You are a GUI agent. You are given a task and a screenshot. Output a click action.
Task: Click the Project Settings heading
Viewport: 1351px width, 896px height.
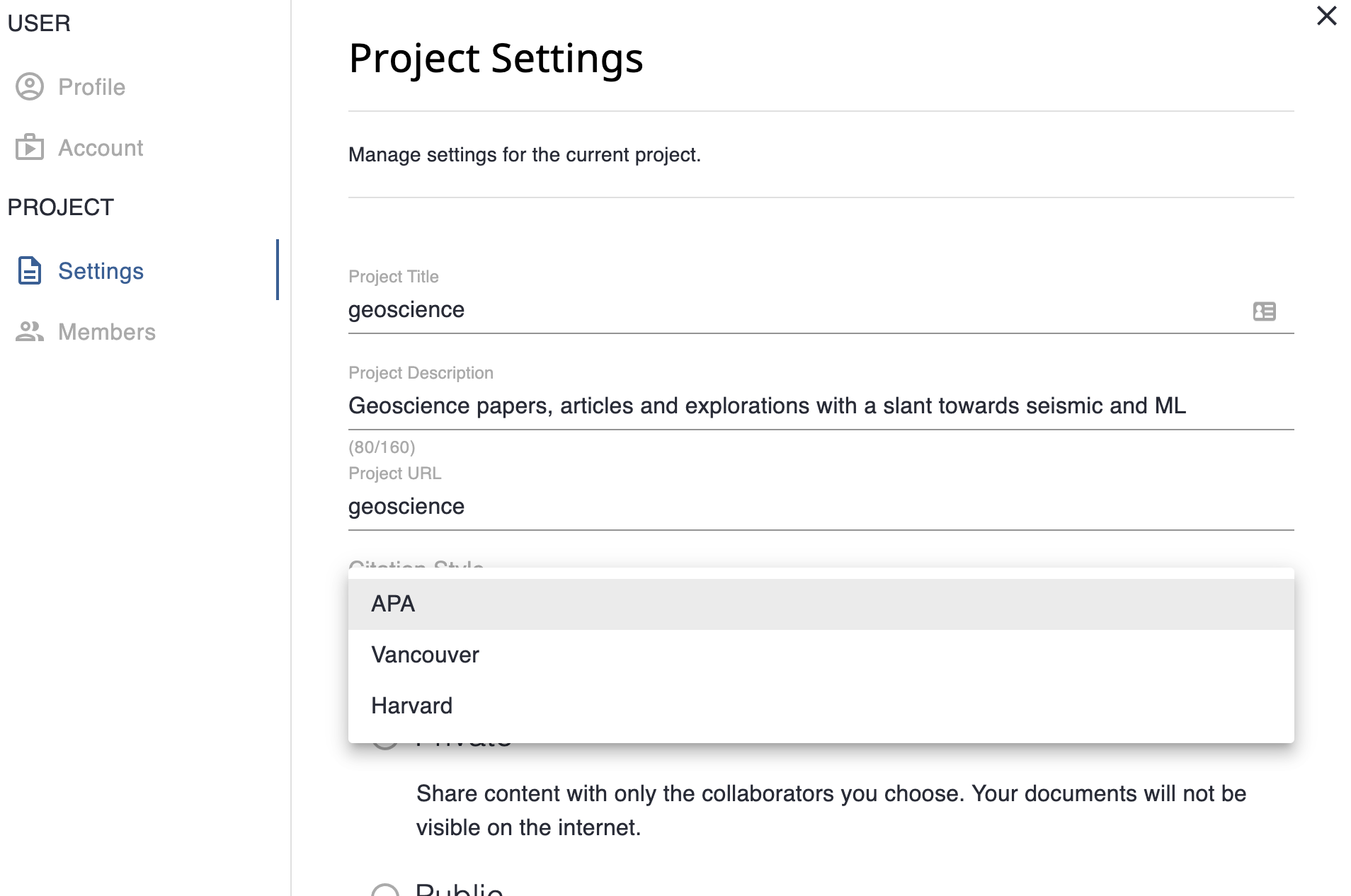pos(496,58)
